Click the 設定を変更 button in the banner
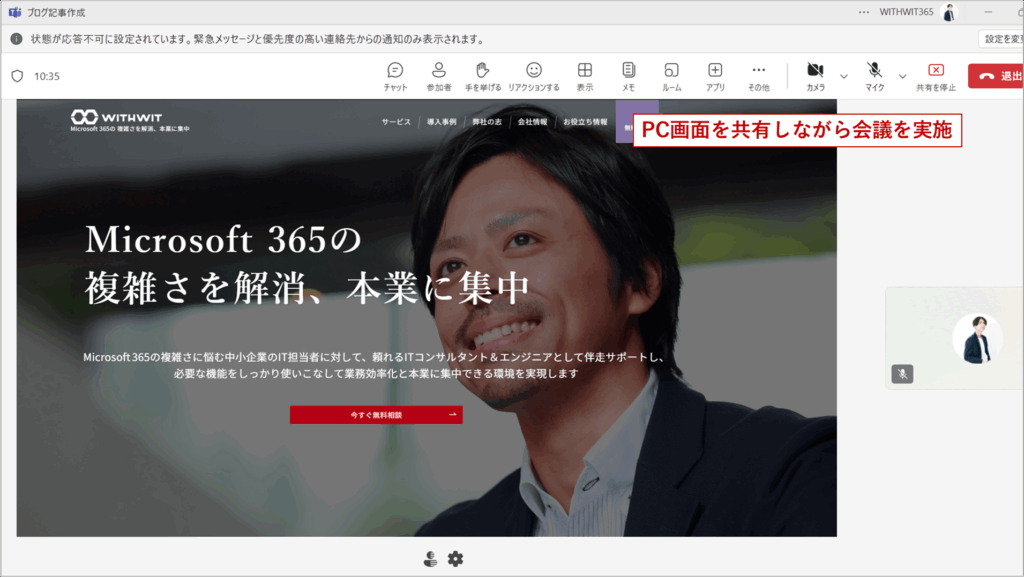The image size is (1024, 577). (x=1001, y=39)
